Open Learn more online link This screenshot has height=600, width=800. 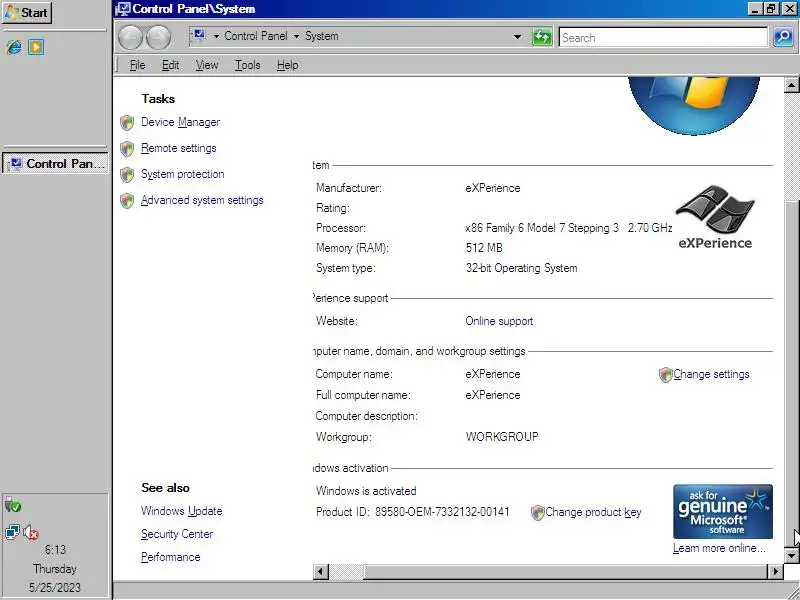(x=719, y=548)
